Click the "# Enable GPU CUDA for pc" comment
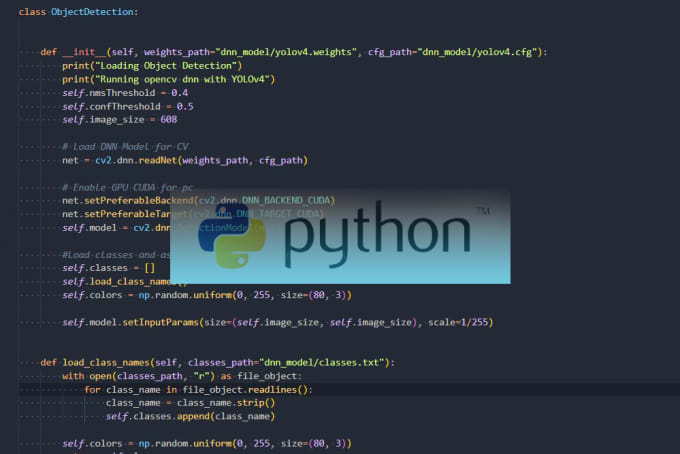 click(x=128, y=187)
